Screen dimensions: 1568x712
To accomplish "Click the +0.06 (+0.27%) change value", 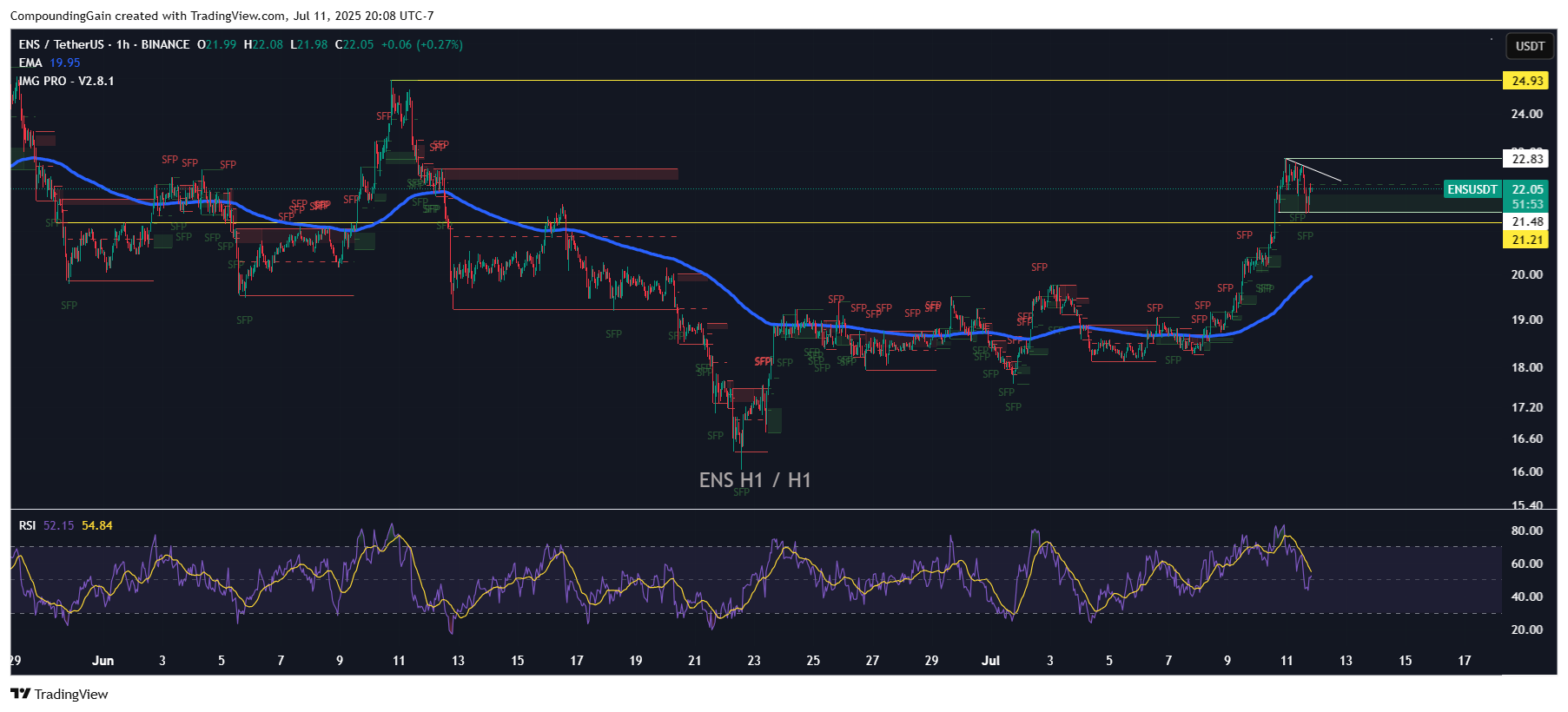I will [x=422, y=44].
